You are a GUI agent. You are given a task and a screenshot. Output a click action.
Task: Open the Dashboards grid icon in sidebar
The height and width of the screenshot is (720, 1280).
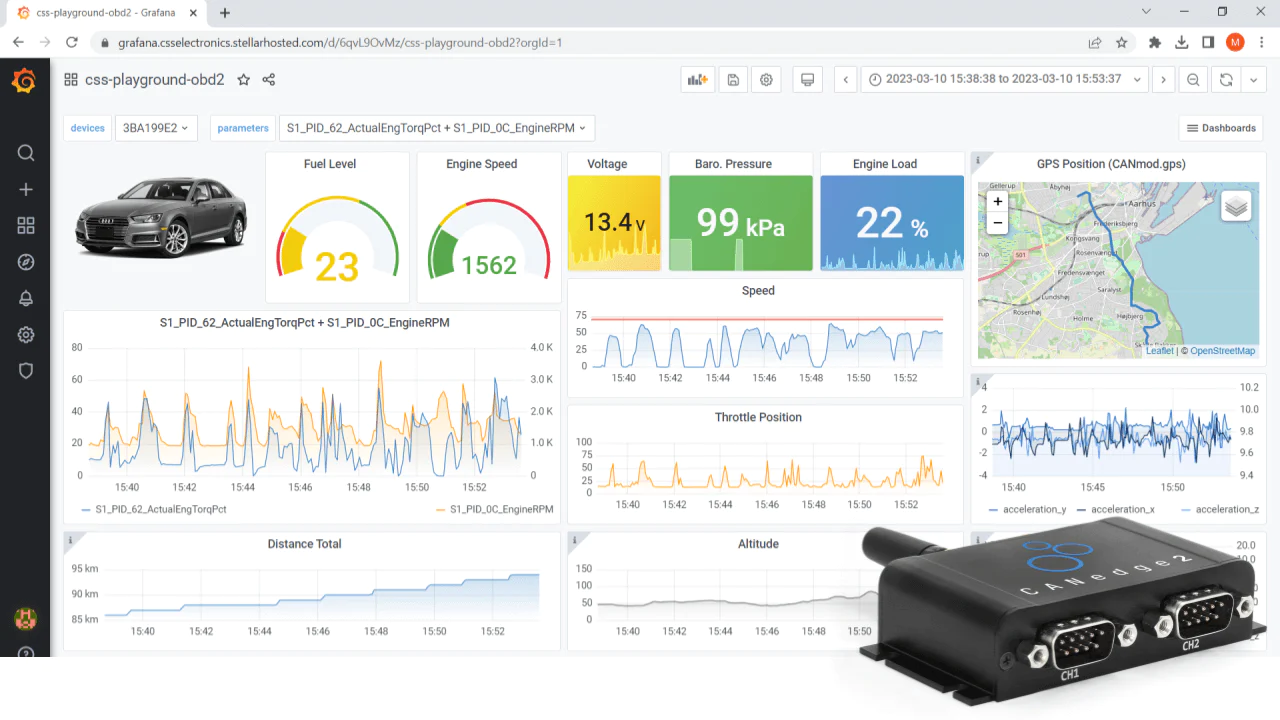tap(26, 226)
